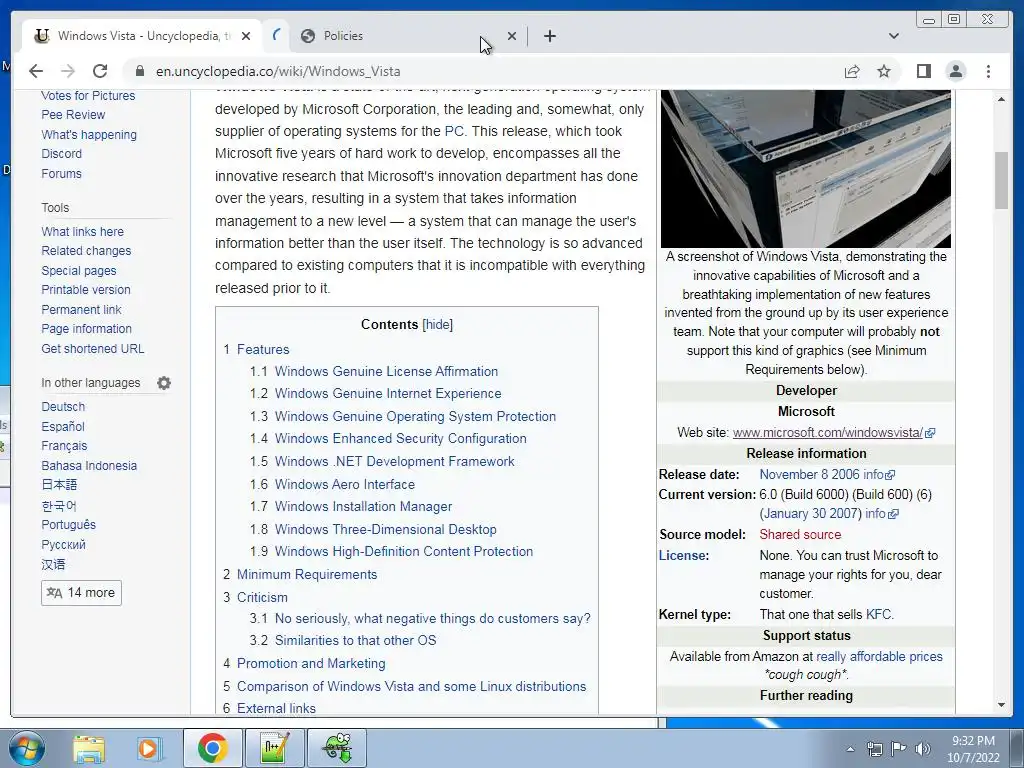Switch to Français language version
Screen dimensions: 1024x768
tap(64, 445)
